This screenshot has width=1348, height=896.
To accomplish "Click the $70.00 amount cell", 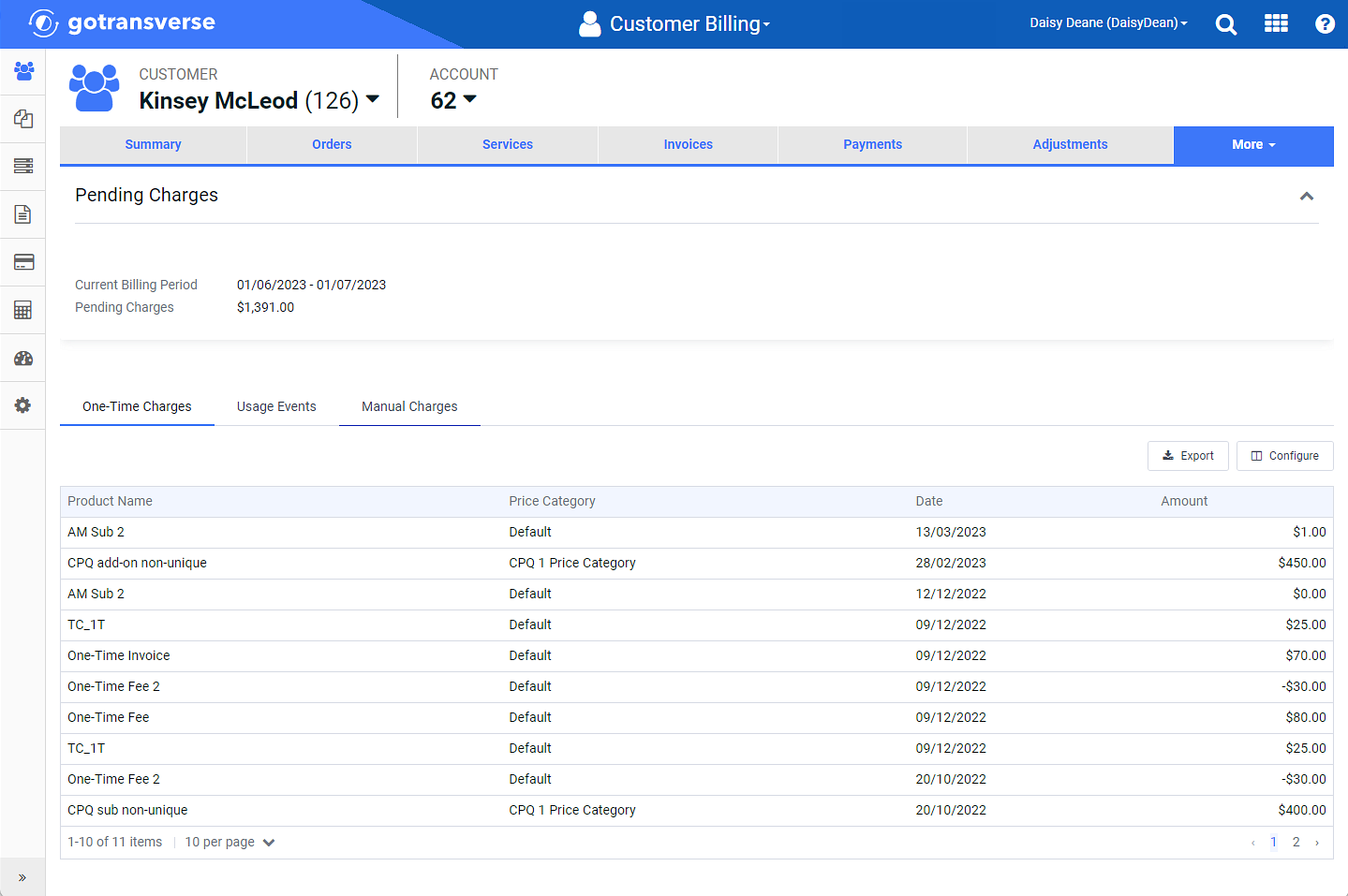I will [x=1306, y=656].
